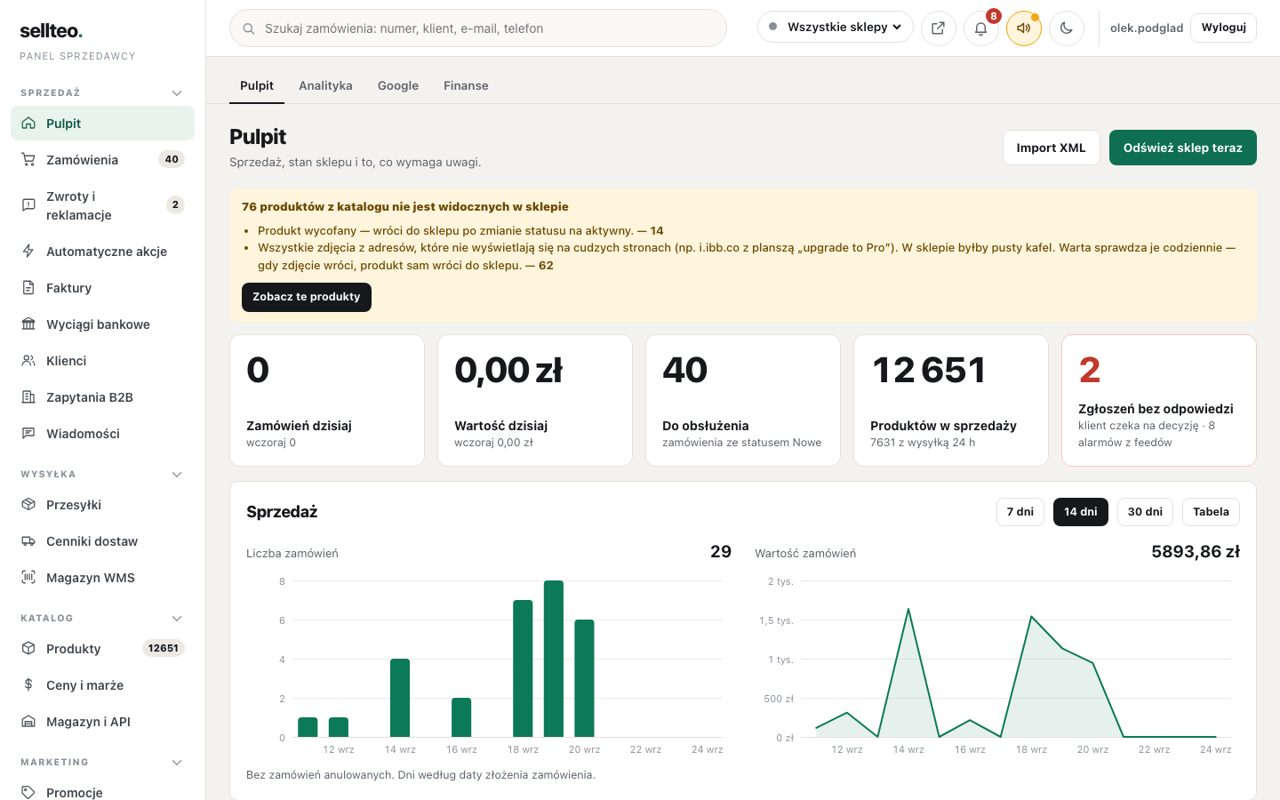
Task: Focus the order search field
Action: coord(478,28)
